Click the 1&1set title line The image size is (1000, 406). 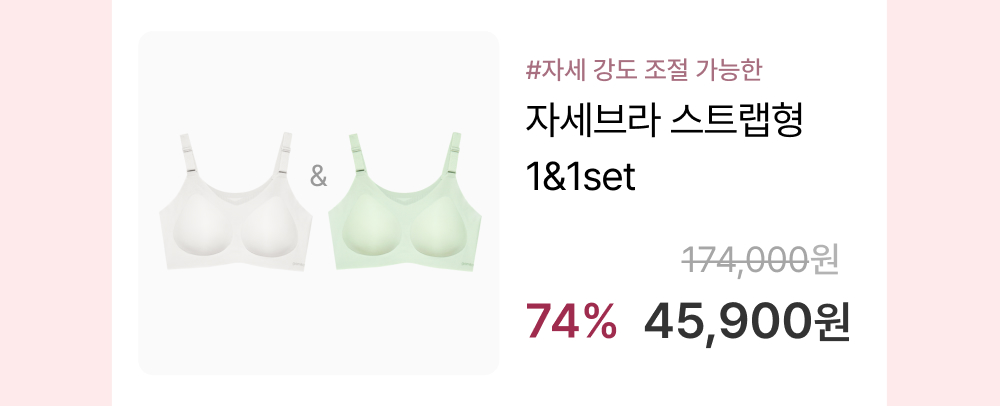580,178
